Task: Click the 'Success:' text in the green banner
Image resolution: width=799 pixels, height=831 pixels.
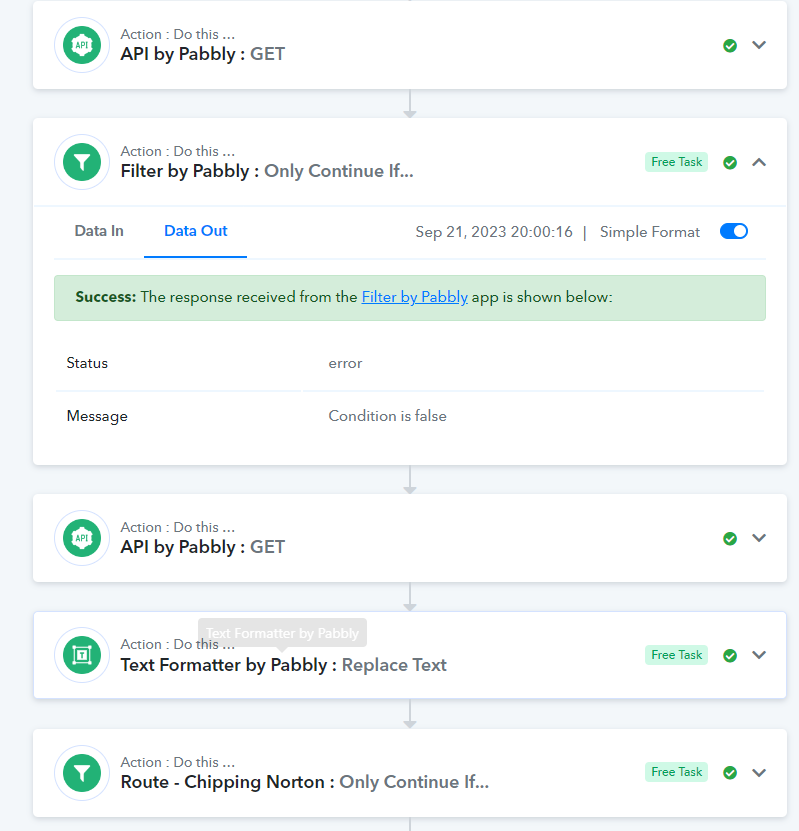Action: pos(106,297)
